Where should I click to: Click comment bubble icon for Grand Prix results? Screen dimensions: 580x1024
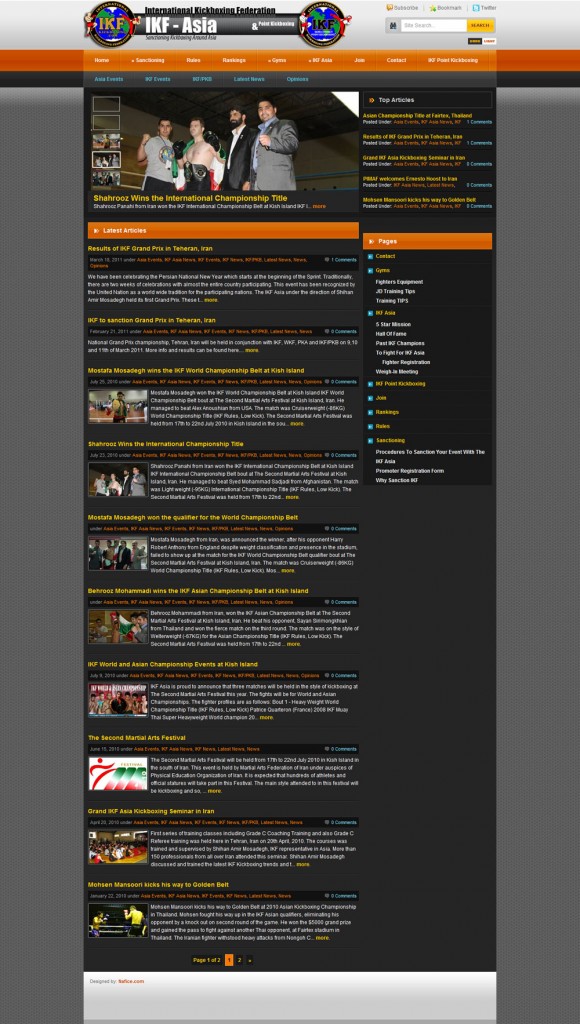[x=327, y=260]
